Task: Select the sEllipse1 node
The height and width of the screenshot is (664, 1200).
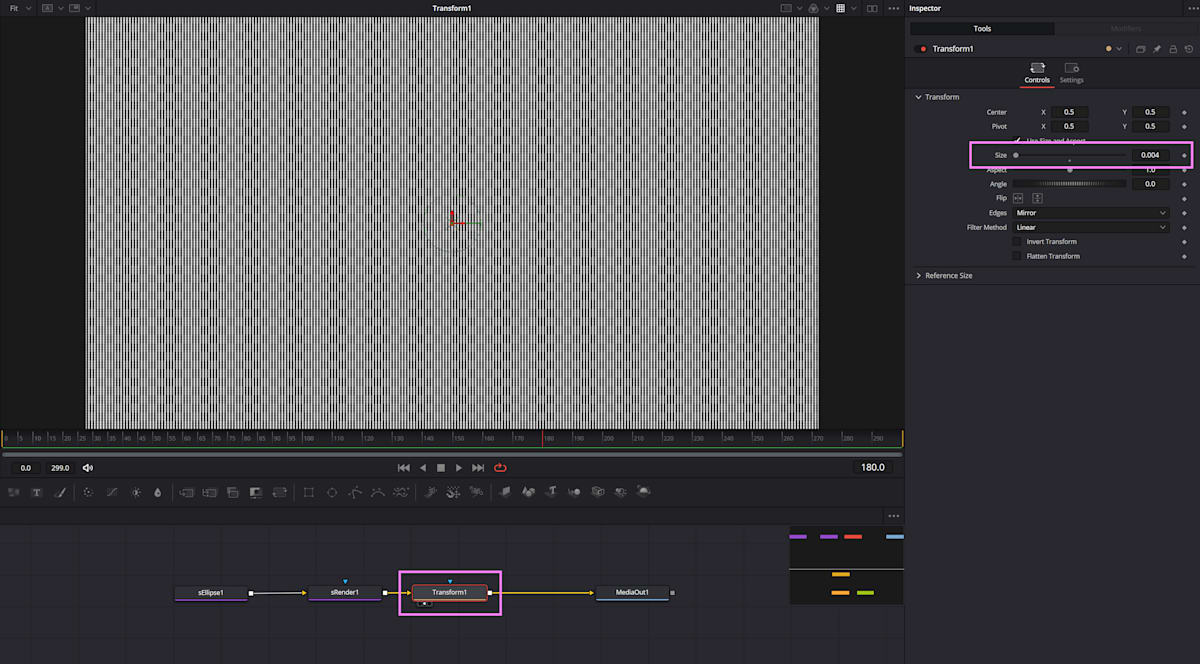Action: [x=210, y=592]
